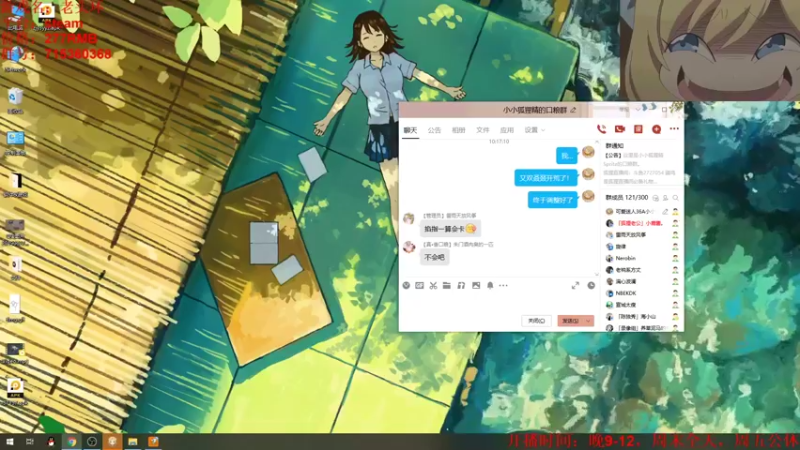Select the Recycle Bin desktop icon
The image size is (800, 450).
tap(15, 101)
